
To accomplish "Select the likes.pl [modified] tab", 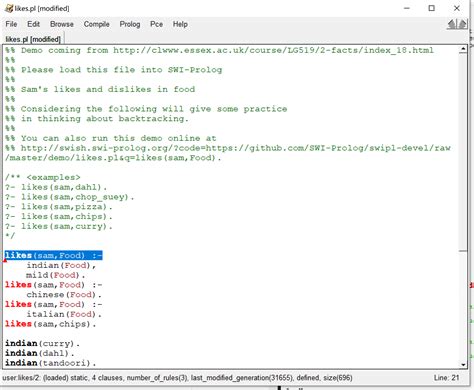I will 33,39.
